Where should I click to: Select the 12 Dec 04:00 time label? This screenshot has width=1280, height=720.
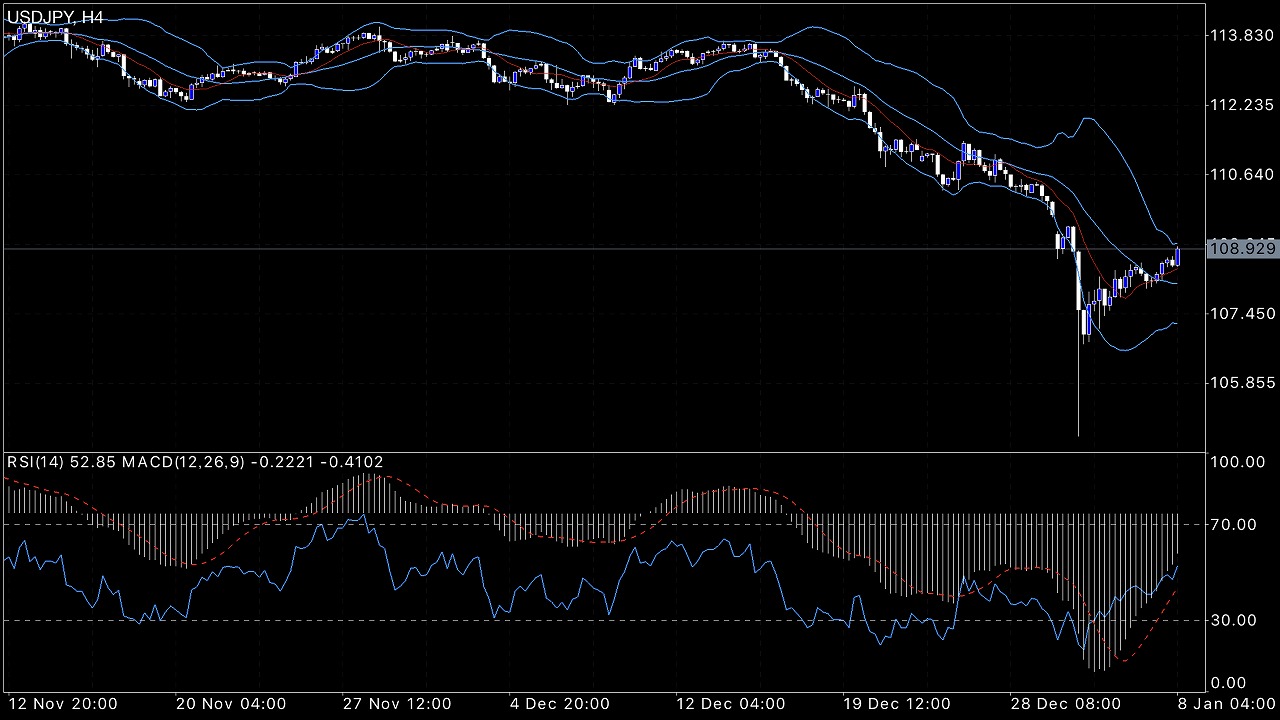point(731,703)
